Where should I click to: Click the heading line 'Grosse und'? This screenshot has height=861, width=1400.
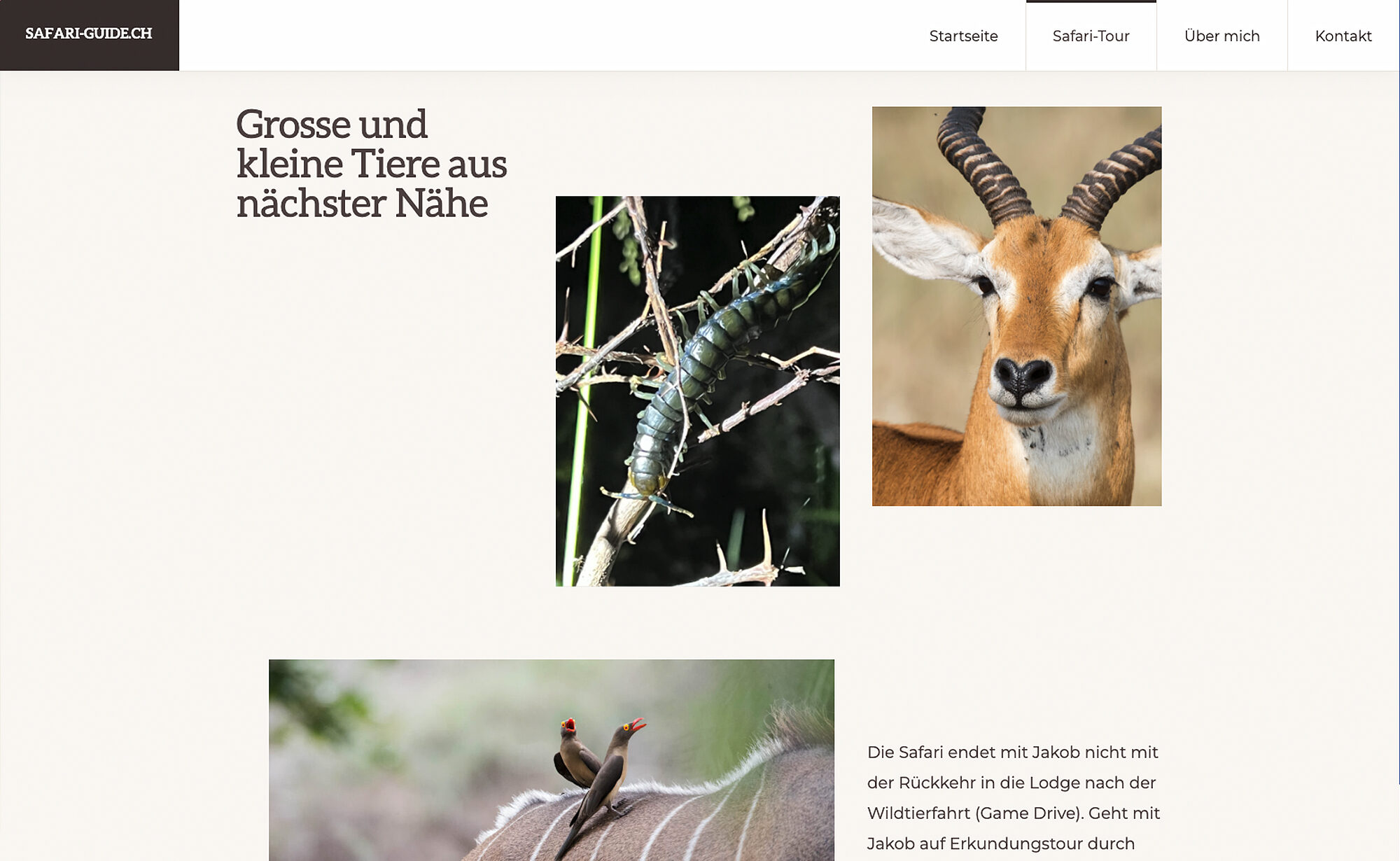coord(331,125)
